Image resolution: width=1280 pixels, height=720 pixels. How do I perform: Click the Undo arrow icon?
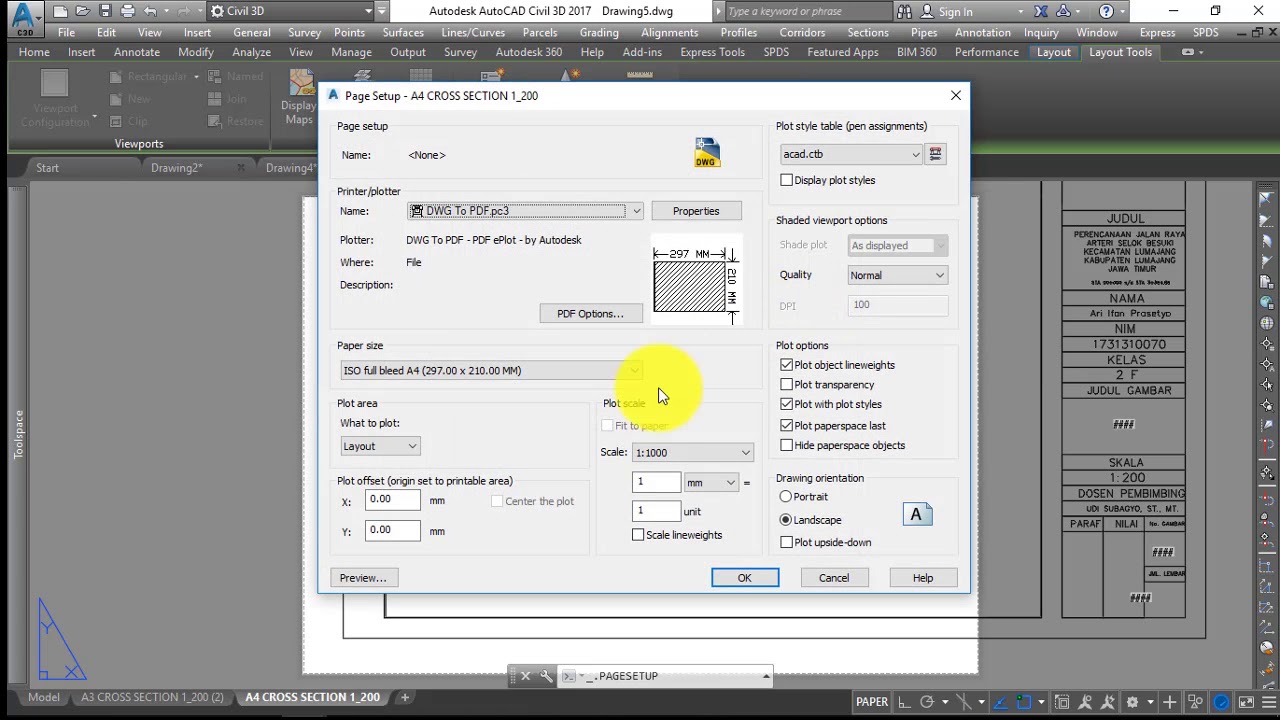coord(150,11)
